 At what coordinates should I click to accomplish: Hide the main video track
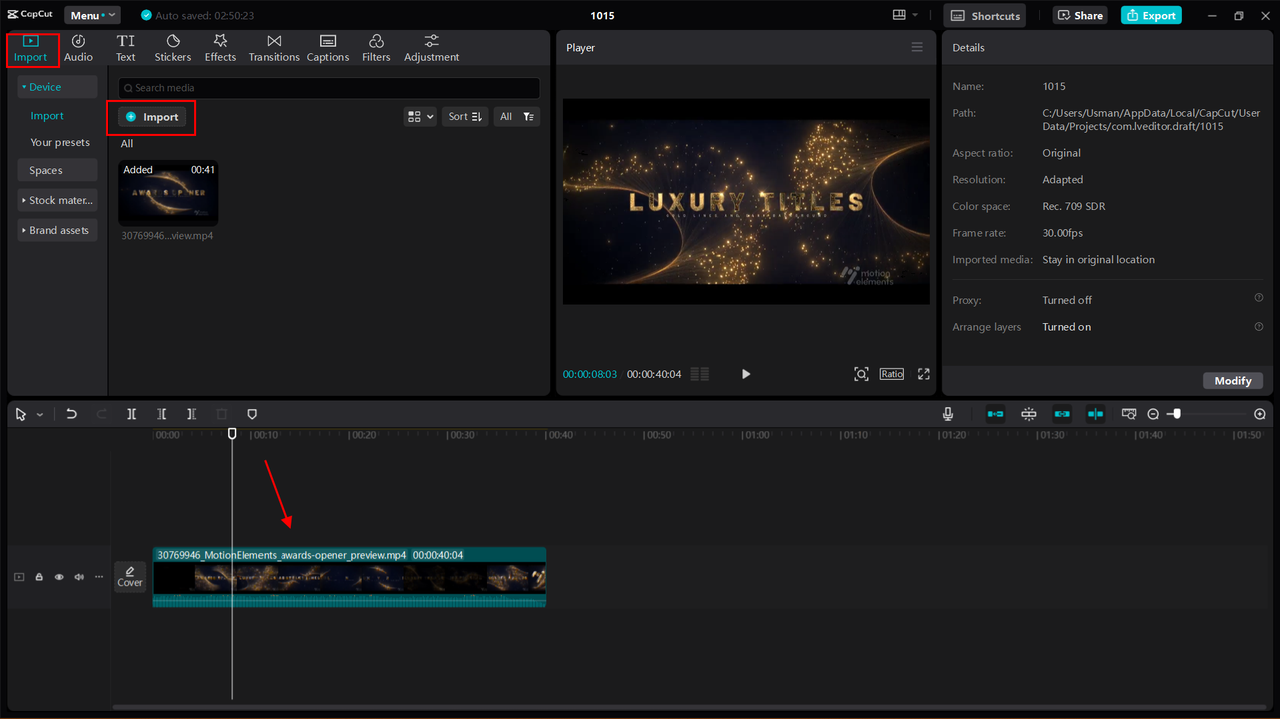tap(59, 577)
